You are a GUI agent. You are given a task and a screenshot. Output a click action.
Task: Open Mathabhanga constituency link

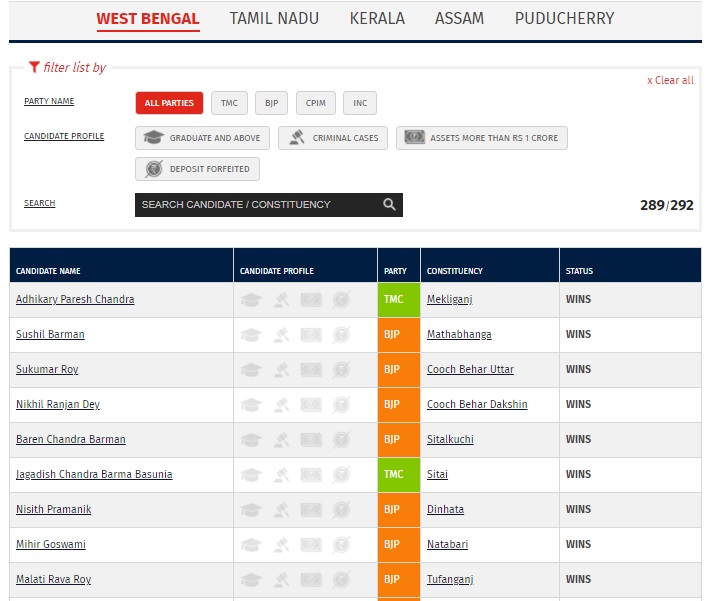click(x=459, y=334)
